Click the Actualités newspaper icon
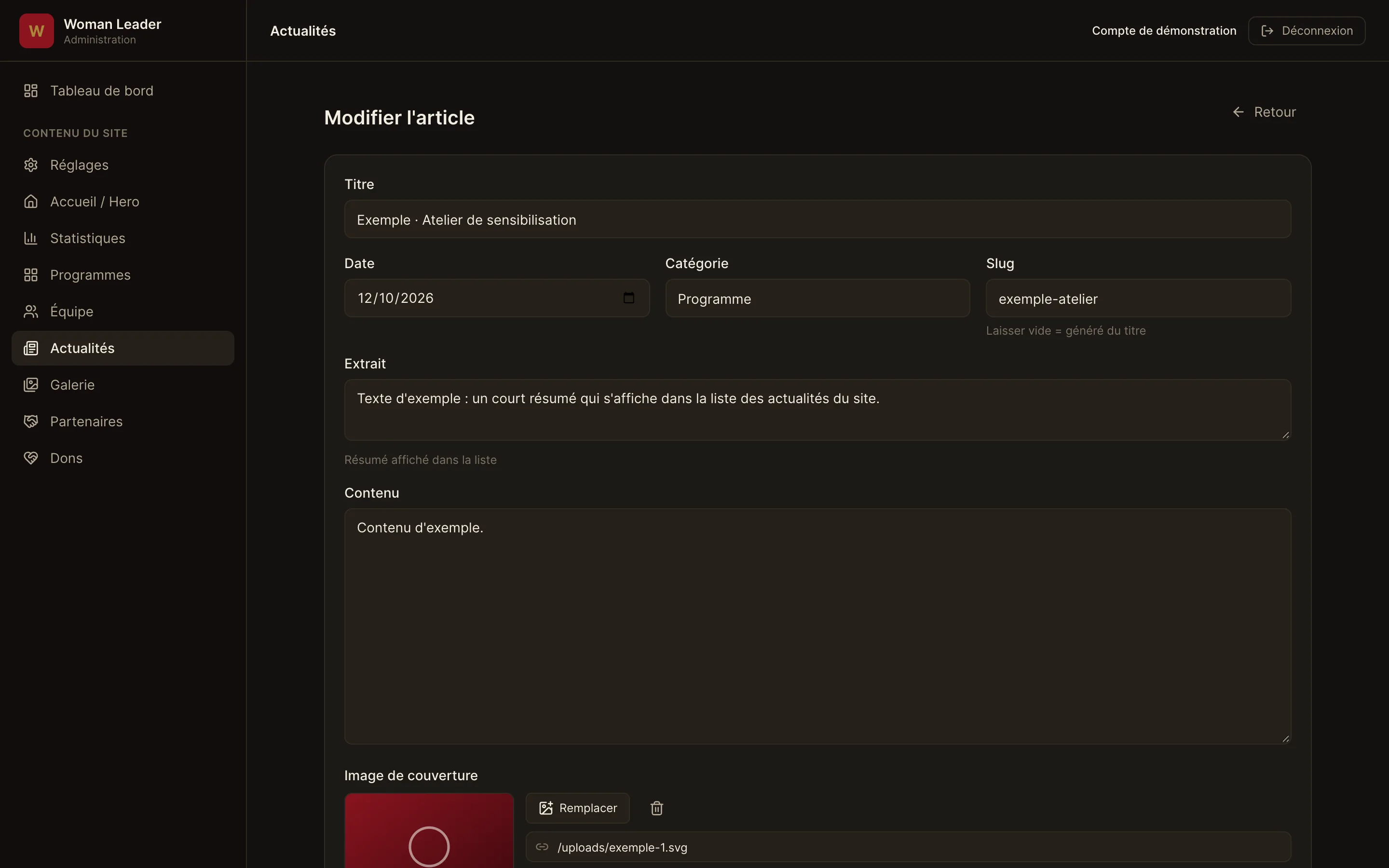 31,348
